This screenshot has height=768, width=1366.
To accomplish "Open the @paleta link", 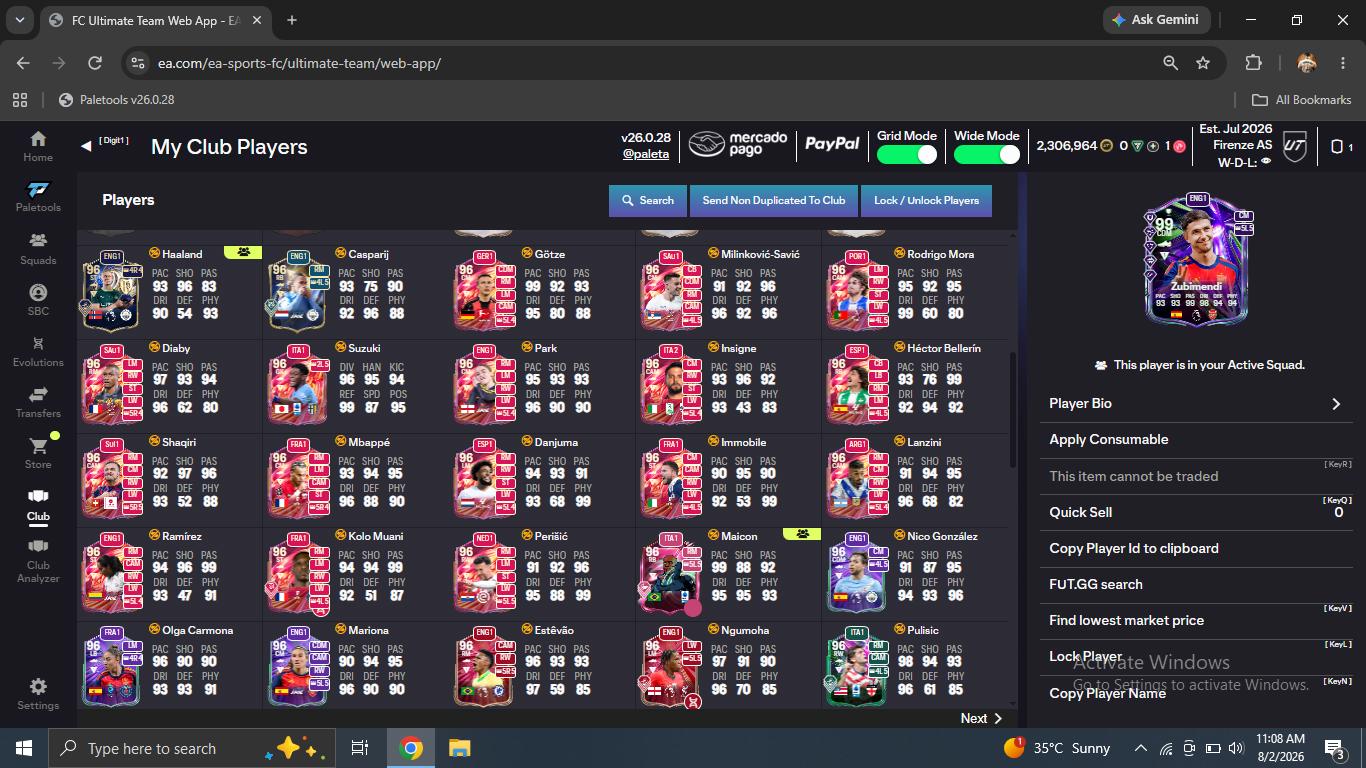I will click(646, 154).
